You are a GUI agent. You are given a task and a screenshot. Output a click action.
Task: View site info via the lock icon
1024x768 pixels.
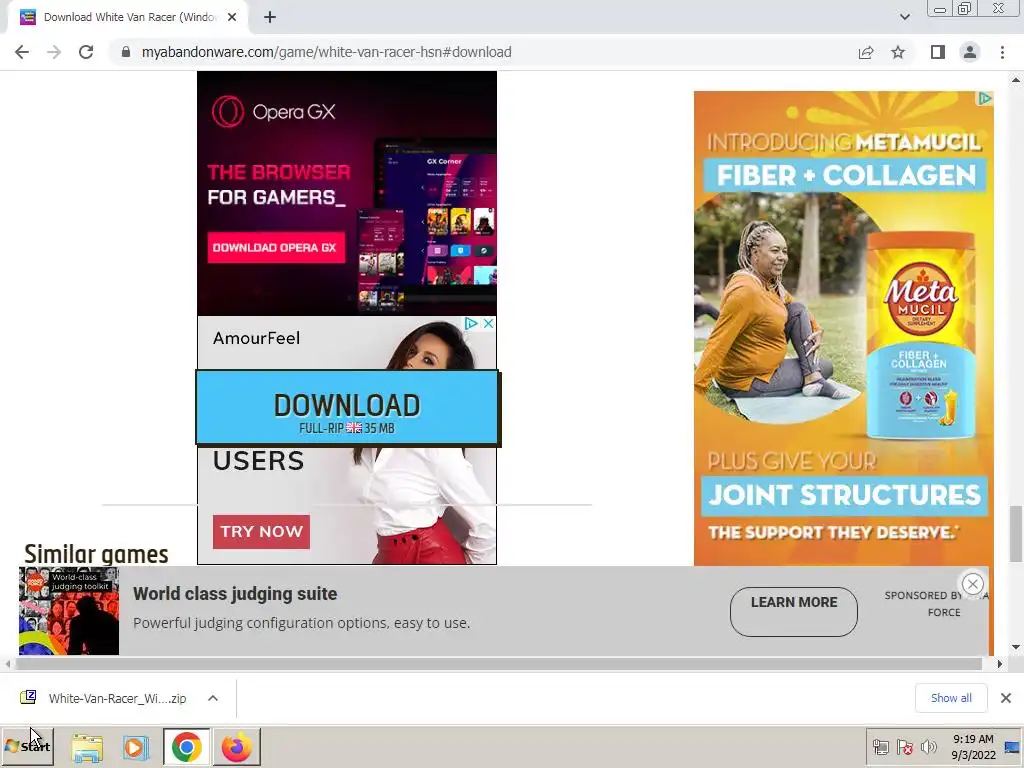pyautogui.click(x=126, y=52)
